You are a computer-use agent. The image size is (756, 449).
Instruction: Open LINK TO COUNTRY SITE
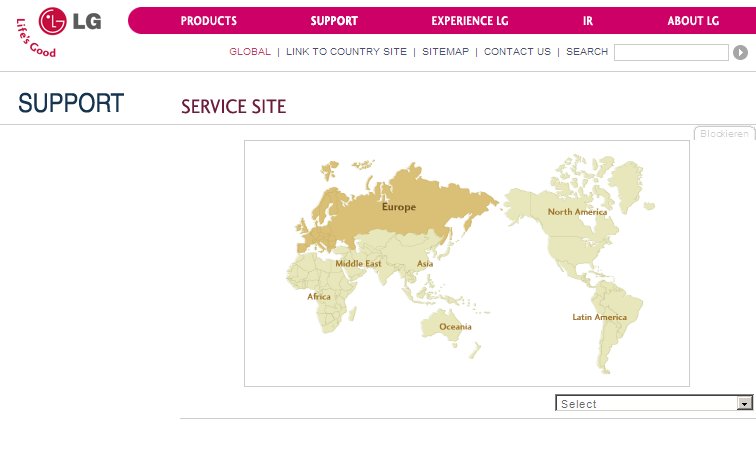[346, 52]
